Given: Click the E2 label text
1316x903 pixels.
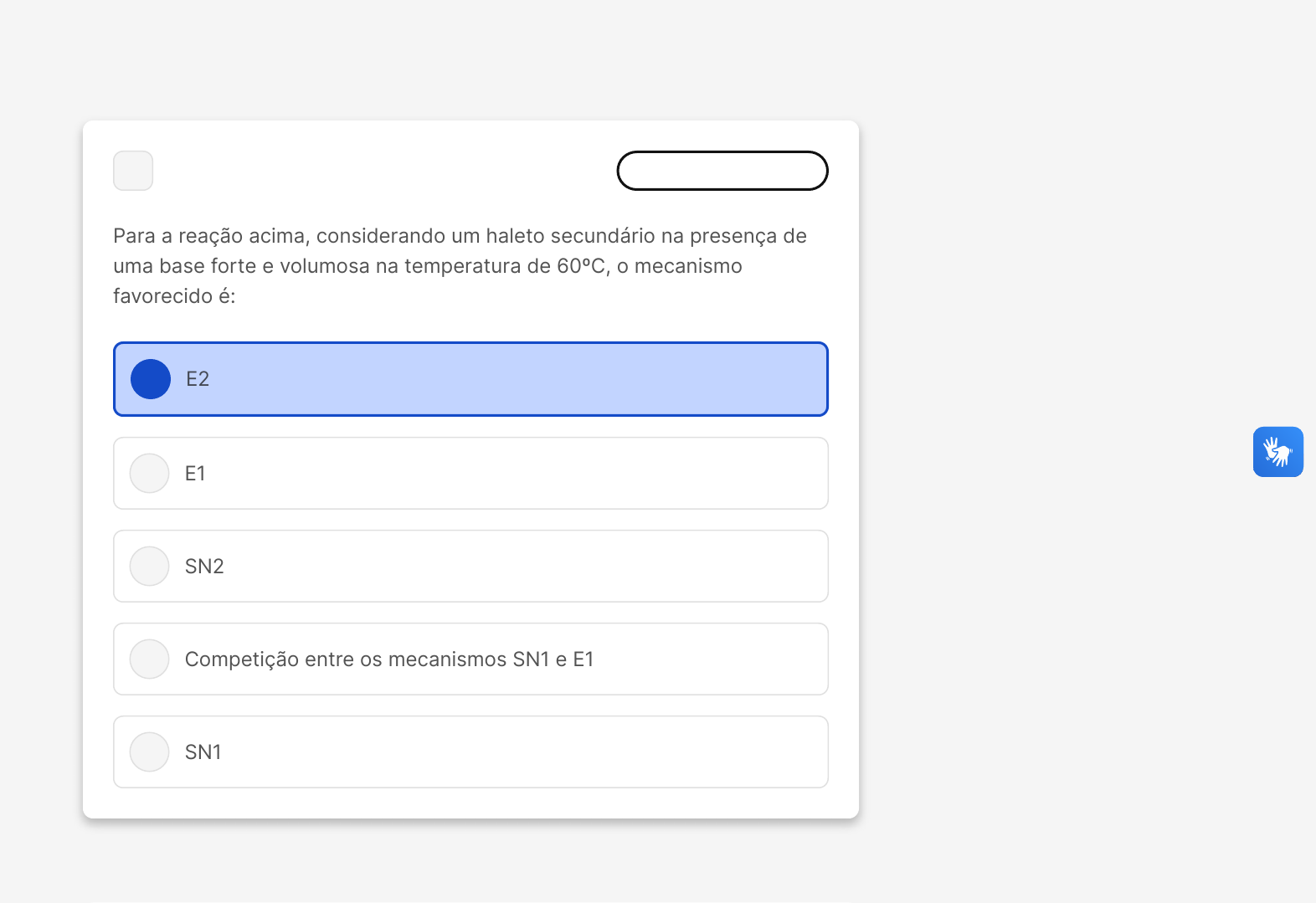Looking at the screenshot, I should coord(198,379).
